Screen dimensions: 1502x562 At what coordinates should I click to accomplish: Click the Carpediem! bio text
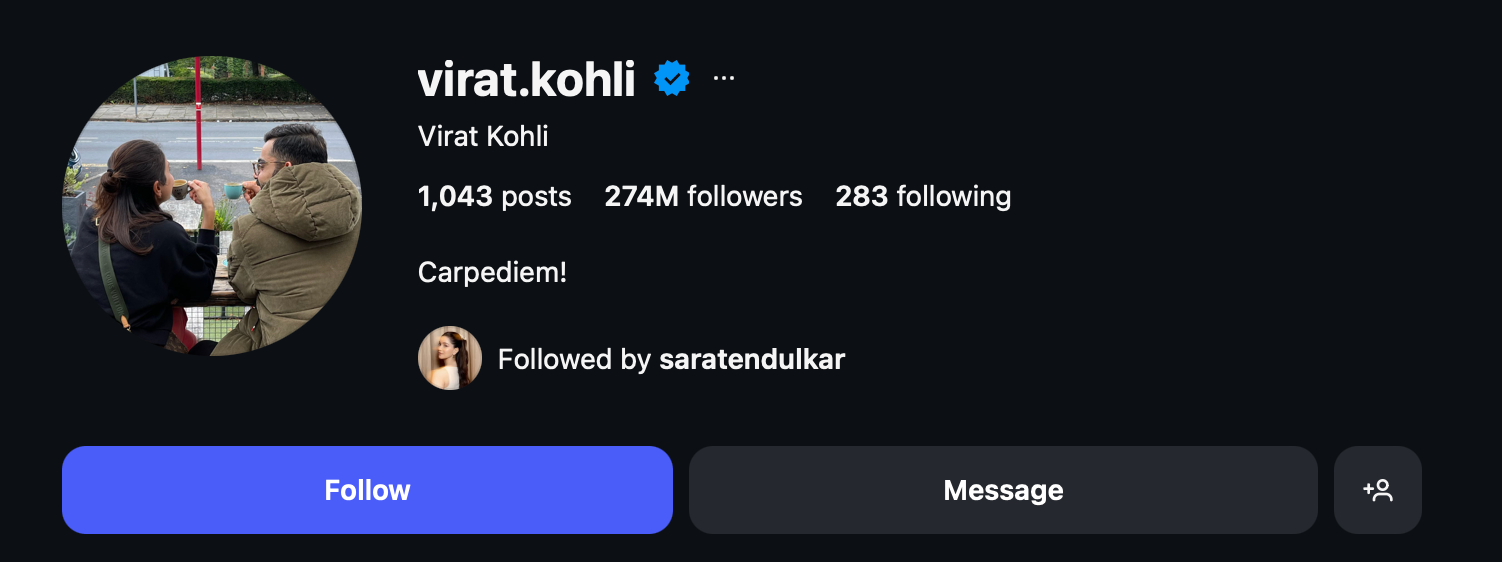tap(492, 272)
